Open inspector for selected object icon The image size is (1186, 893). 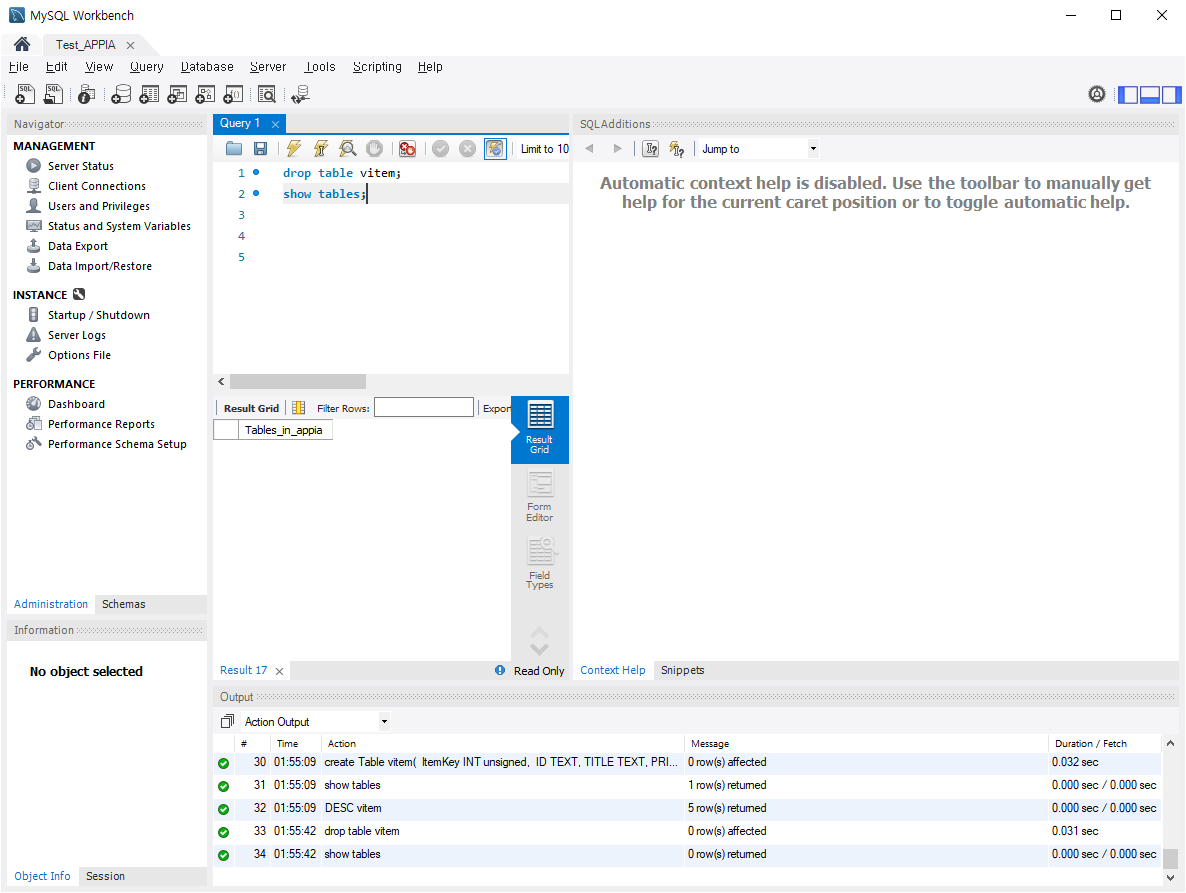pyautogui.click(x=87, y=94)
